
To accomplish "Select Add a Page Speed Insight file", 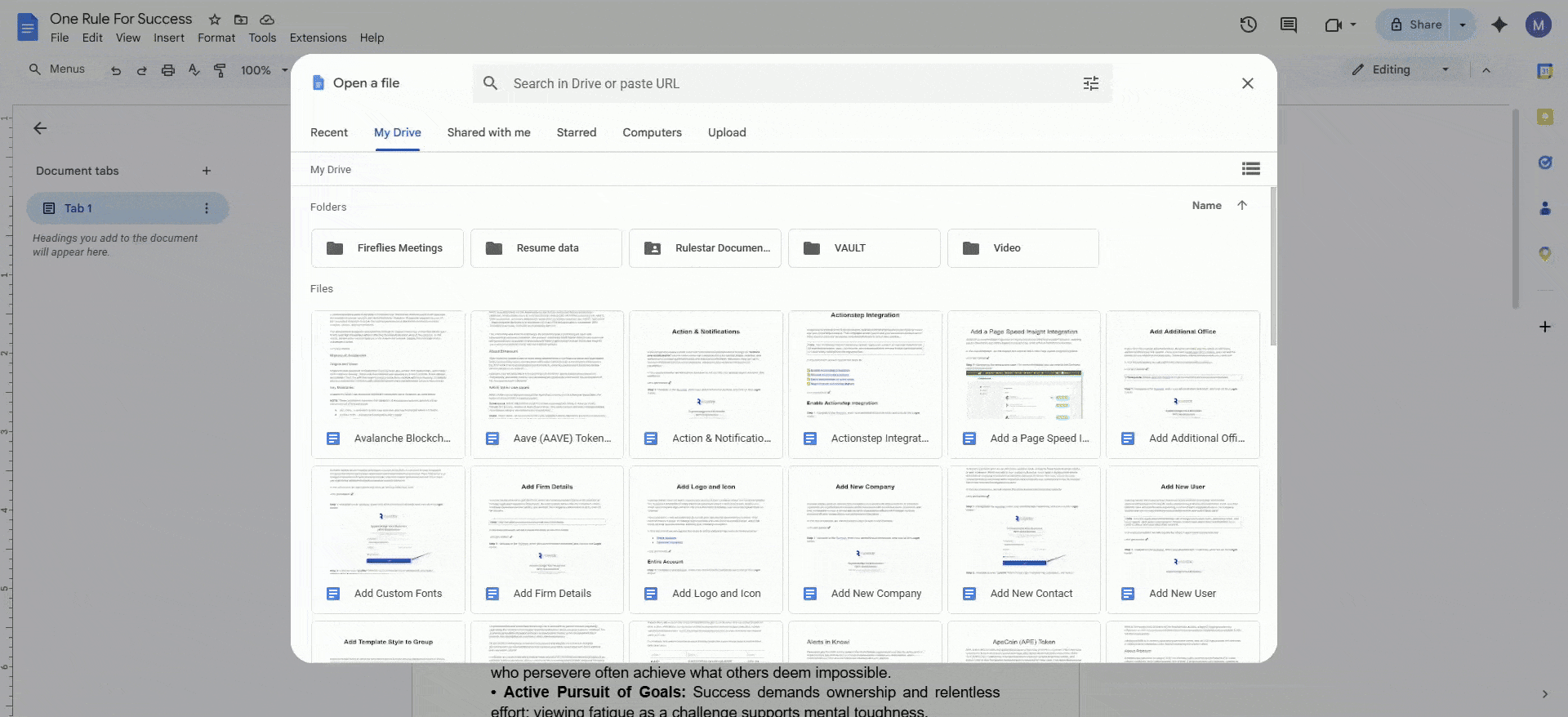I will point(1024,385).
